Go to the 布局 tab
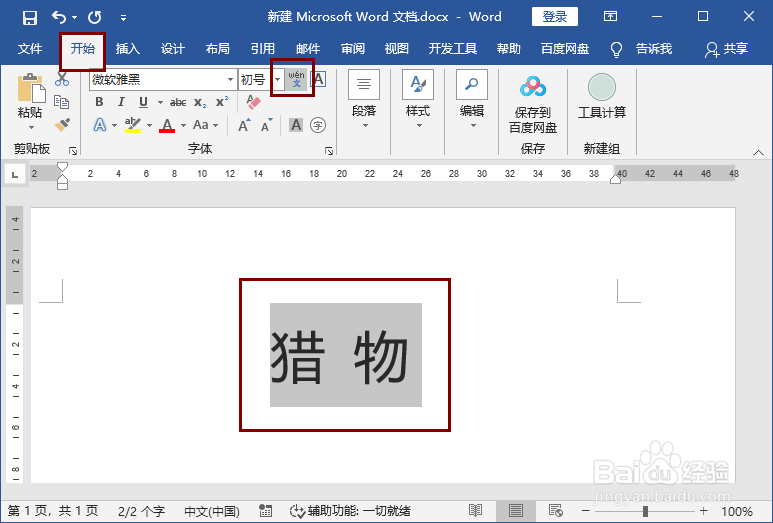This screenshot has height=523, width=773. point(217,49)
